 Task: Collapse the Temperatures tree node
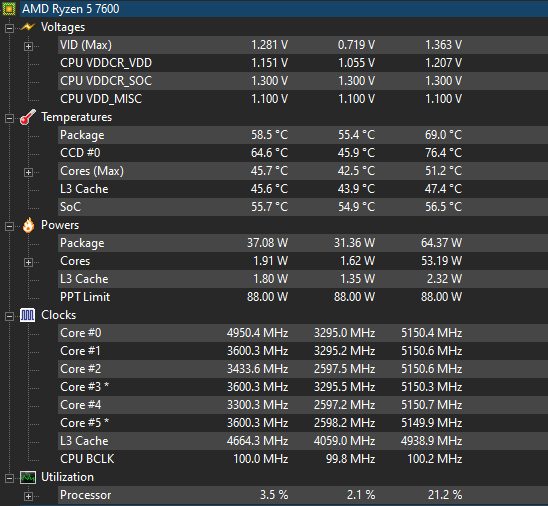9,118
